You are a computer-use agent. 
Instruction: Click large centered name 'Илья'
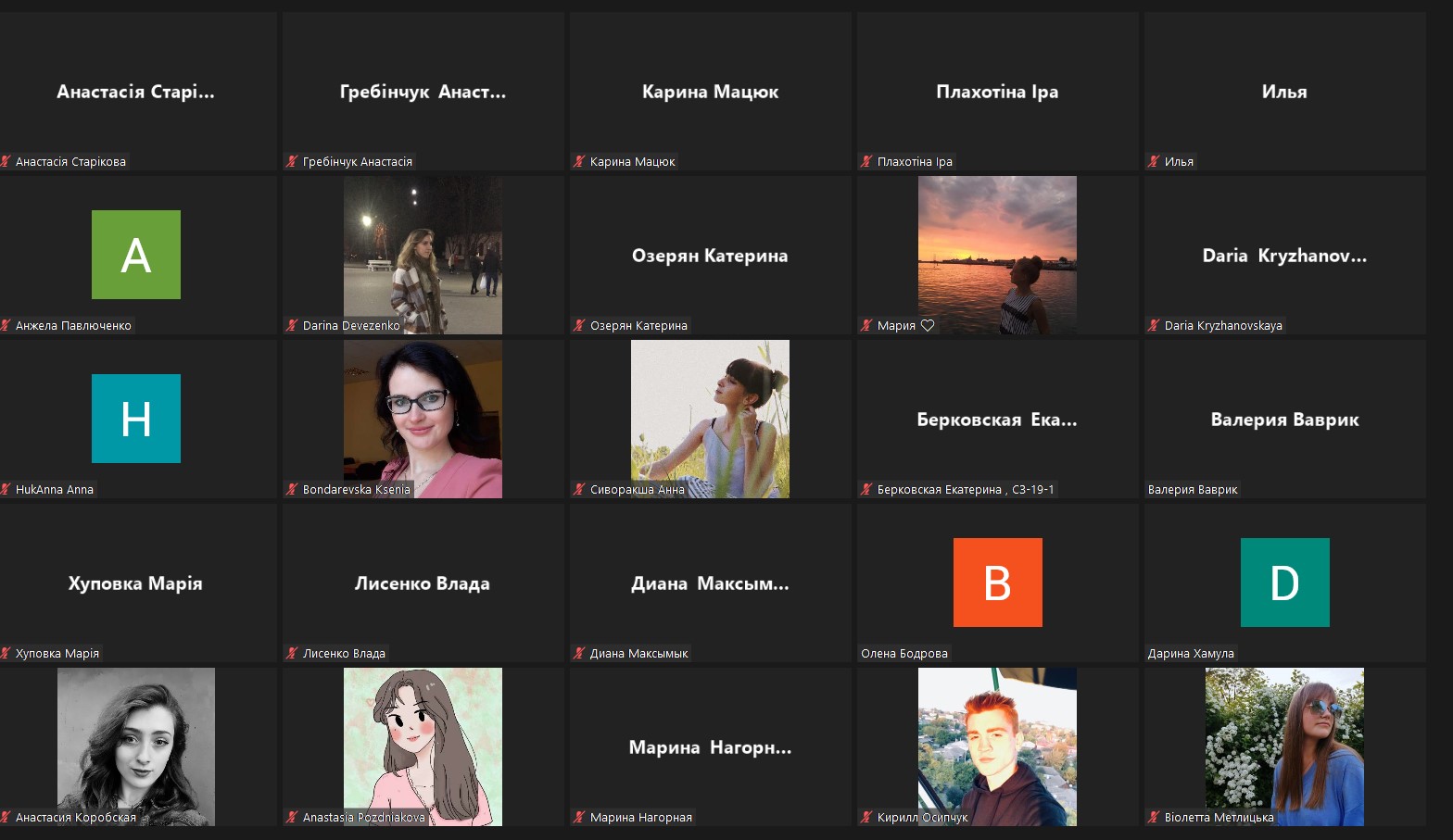click(1284, 92)
